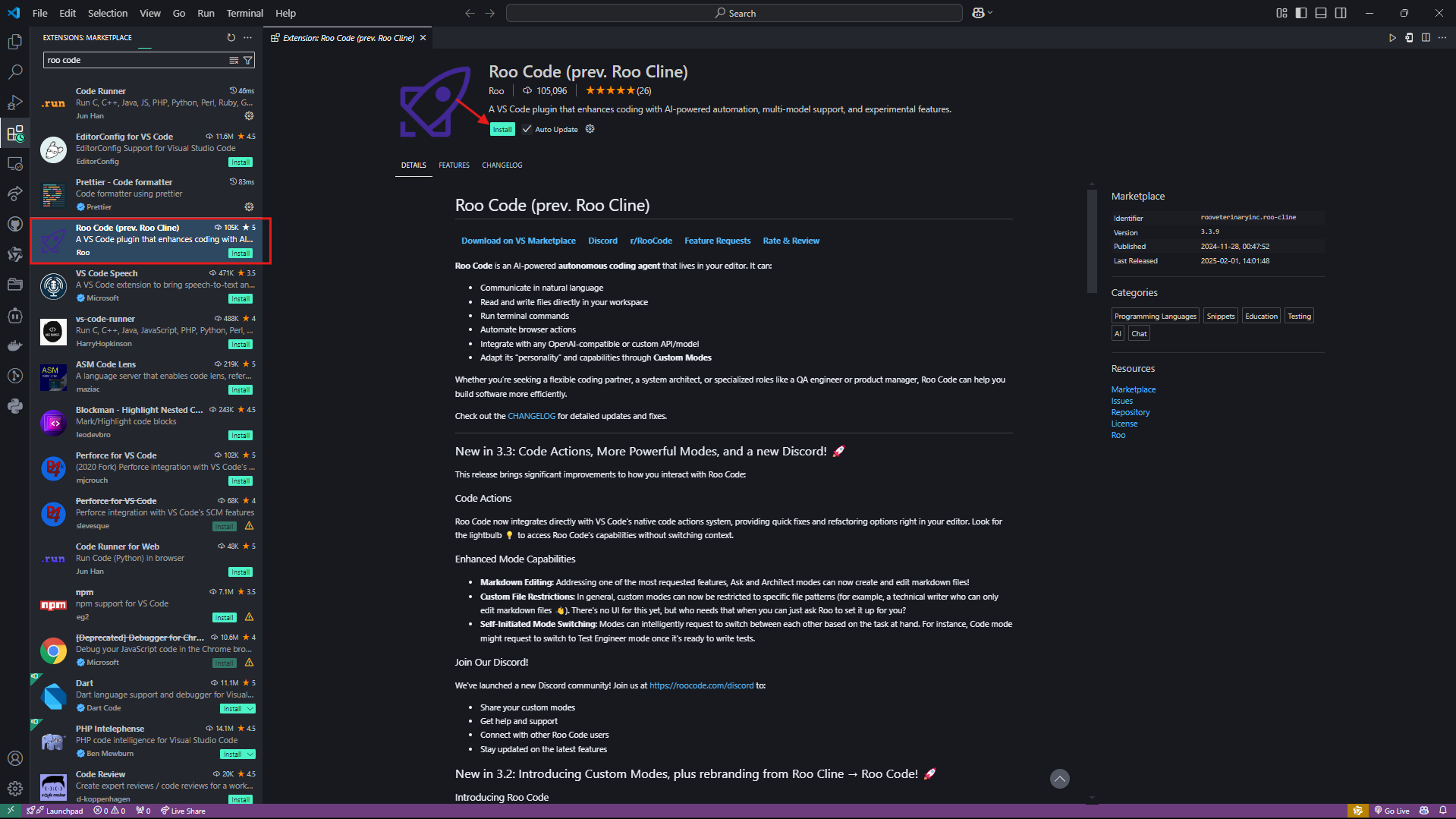Open the roocode.com/discord link
The width and height of the screenshot is (1456, 819).
(x=701, y=685)
